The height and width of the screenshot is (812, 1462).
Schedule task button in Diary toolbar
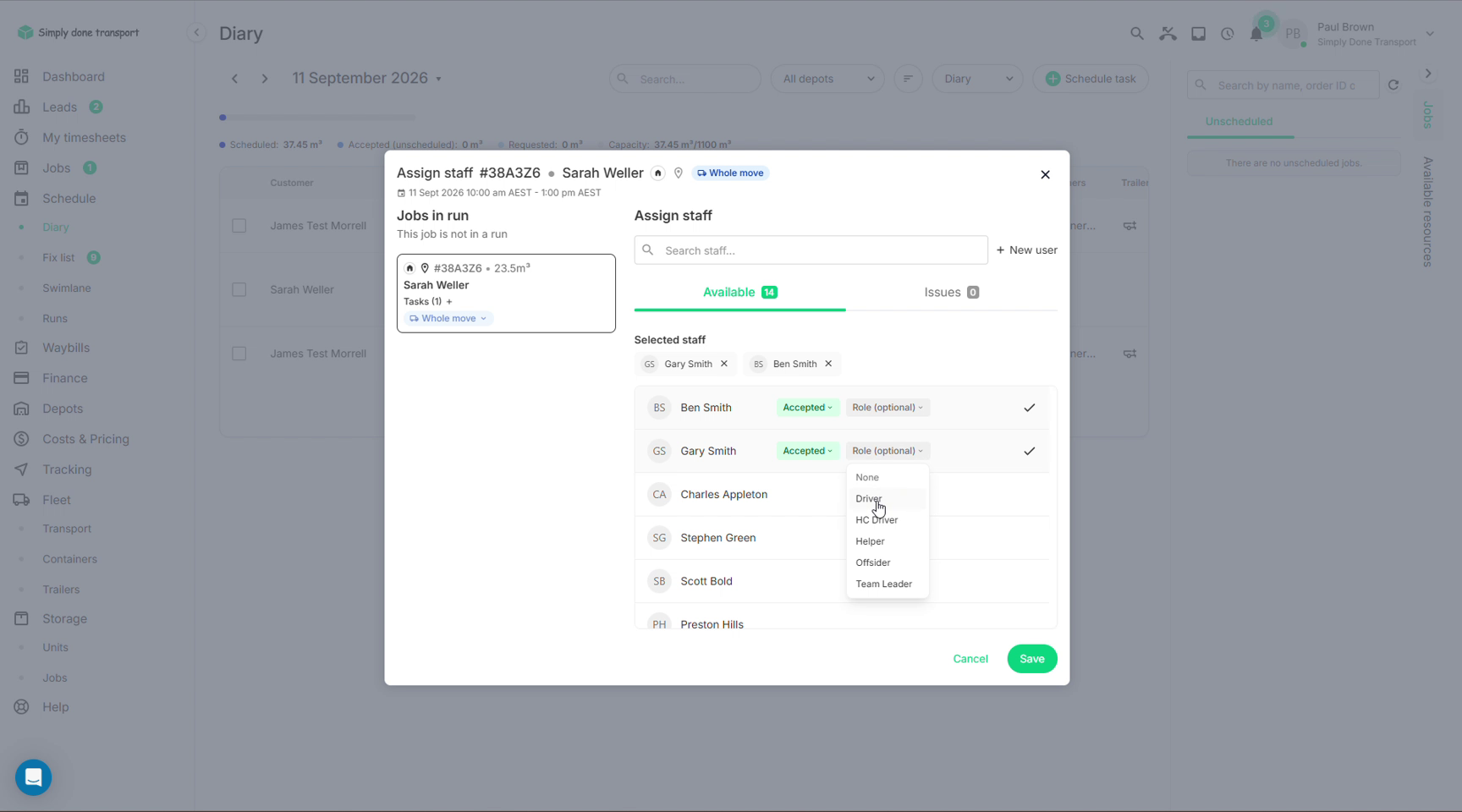[x=1091, y=79]
